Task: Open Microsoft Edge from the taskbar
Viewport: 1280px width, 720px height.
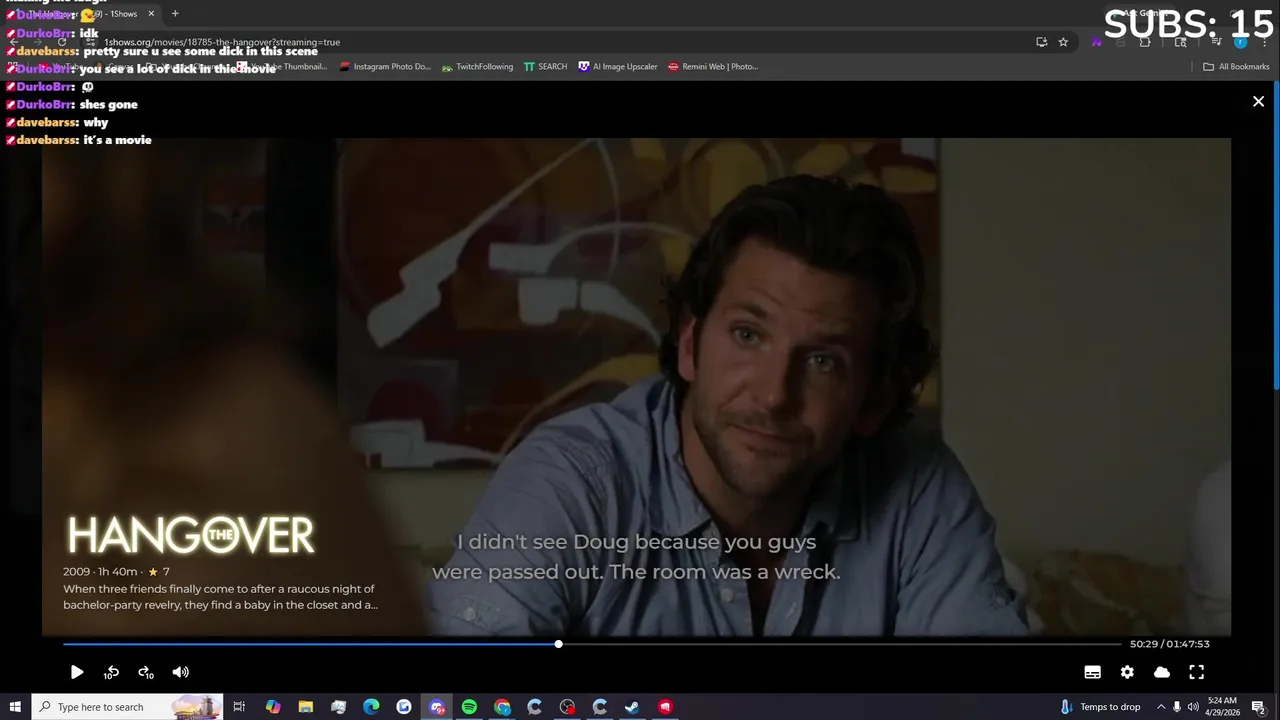Action: (x=371, y=707)
